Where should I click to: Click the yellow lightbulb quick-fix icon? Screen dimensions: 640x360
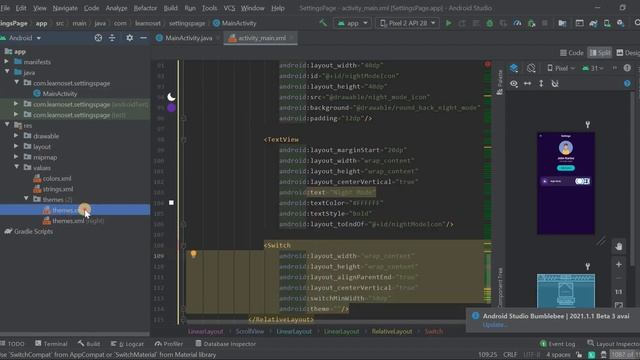tap(193, 254)
